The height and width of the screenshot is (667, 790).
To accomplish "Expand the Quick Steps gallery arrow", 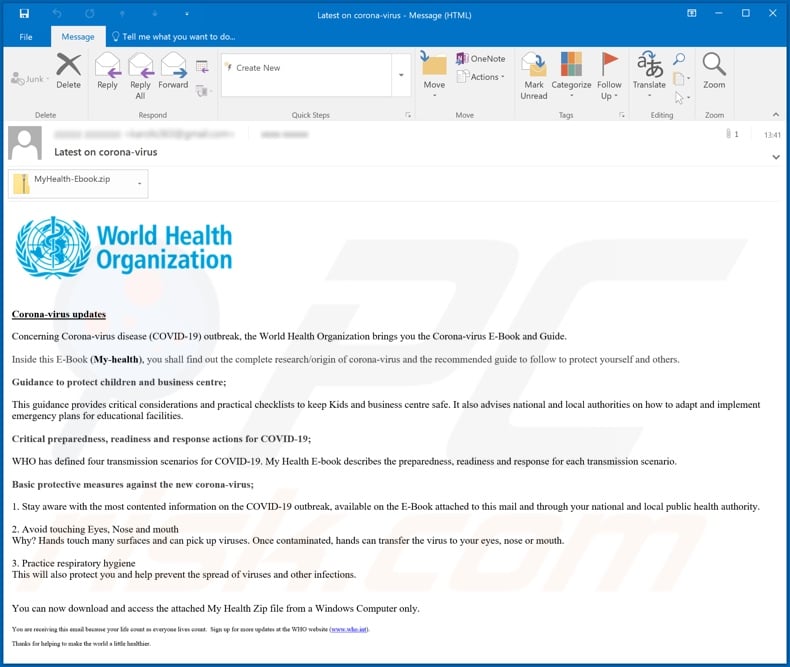I will 401,75.
